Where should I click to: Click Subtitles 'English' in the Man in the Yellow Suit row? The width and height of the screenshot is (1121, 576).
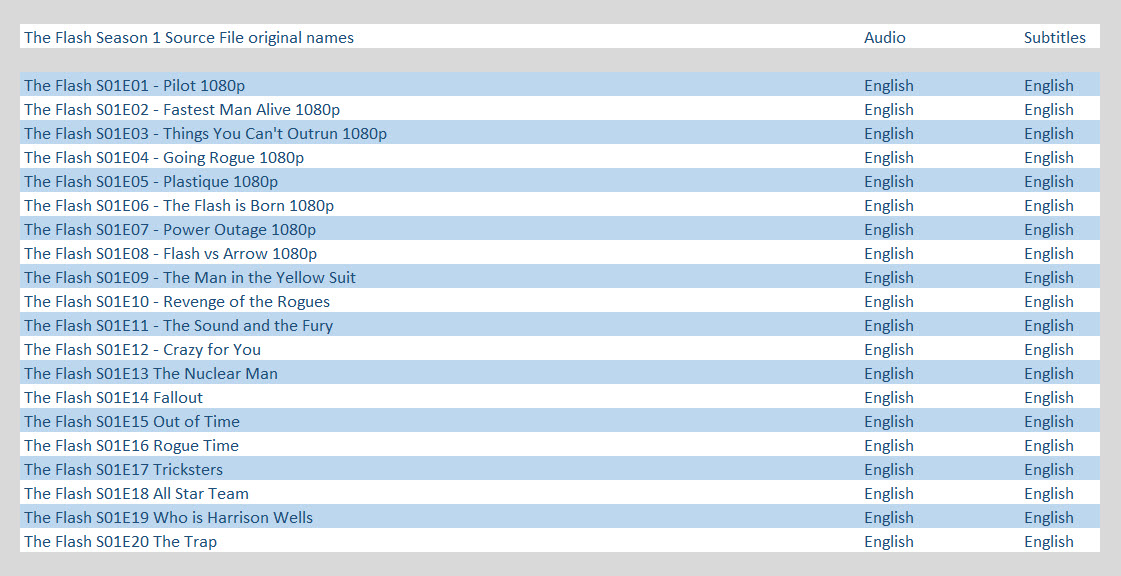point(1049,278)
